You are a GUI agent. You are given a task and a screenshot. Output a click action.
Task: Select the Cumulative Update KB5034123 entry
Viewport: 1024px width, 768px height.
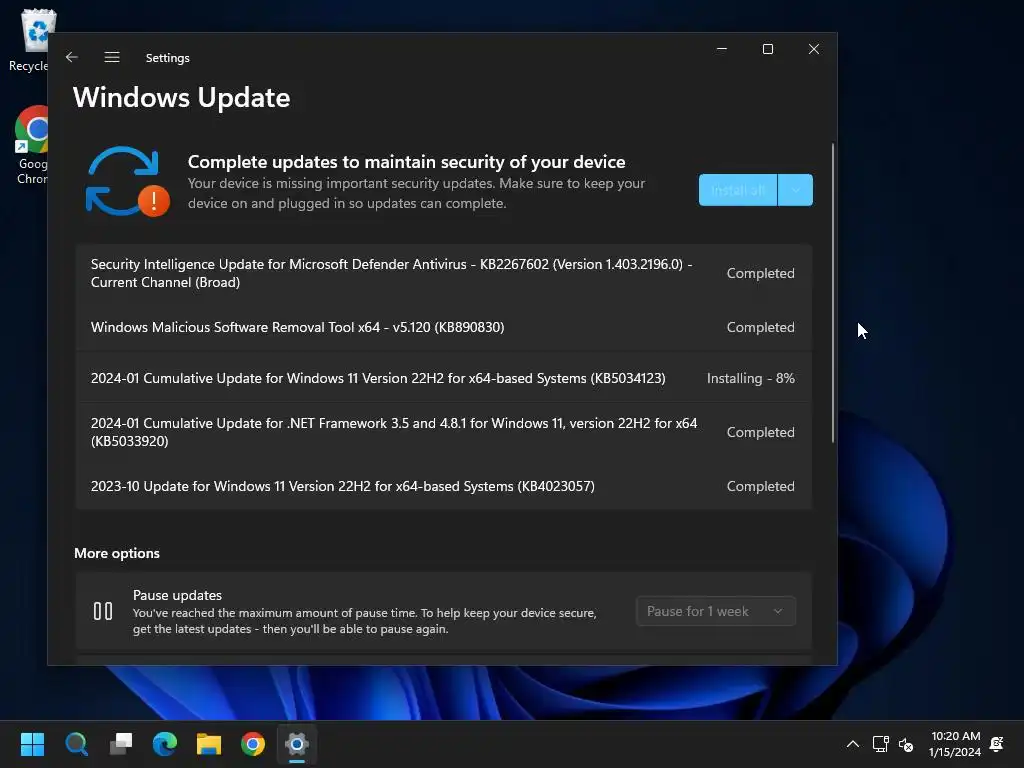443,378
